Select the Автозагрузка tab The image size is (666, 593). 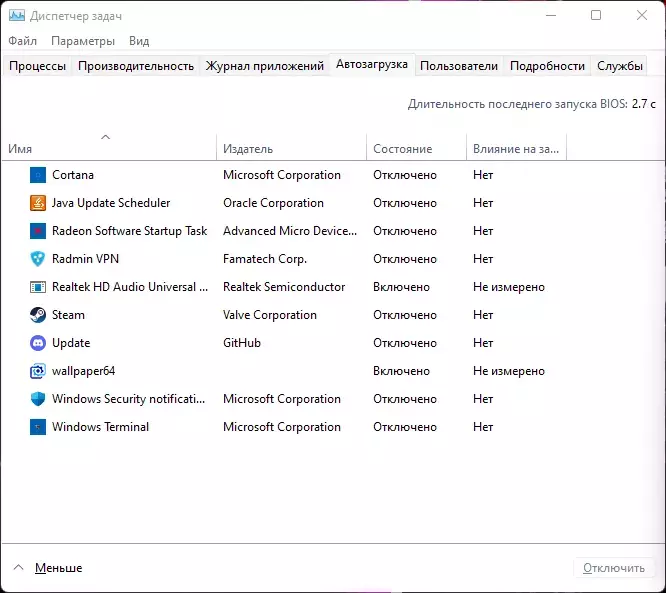pos(372,64)
